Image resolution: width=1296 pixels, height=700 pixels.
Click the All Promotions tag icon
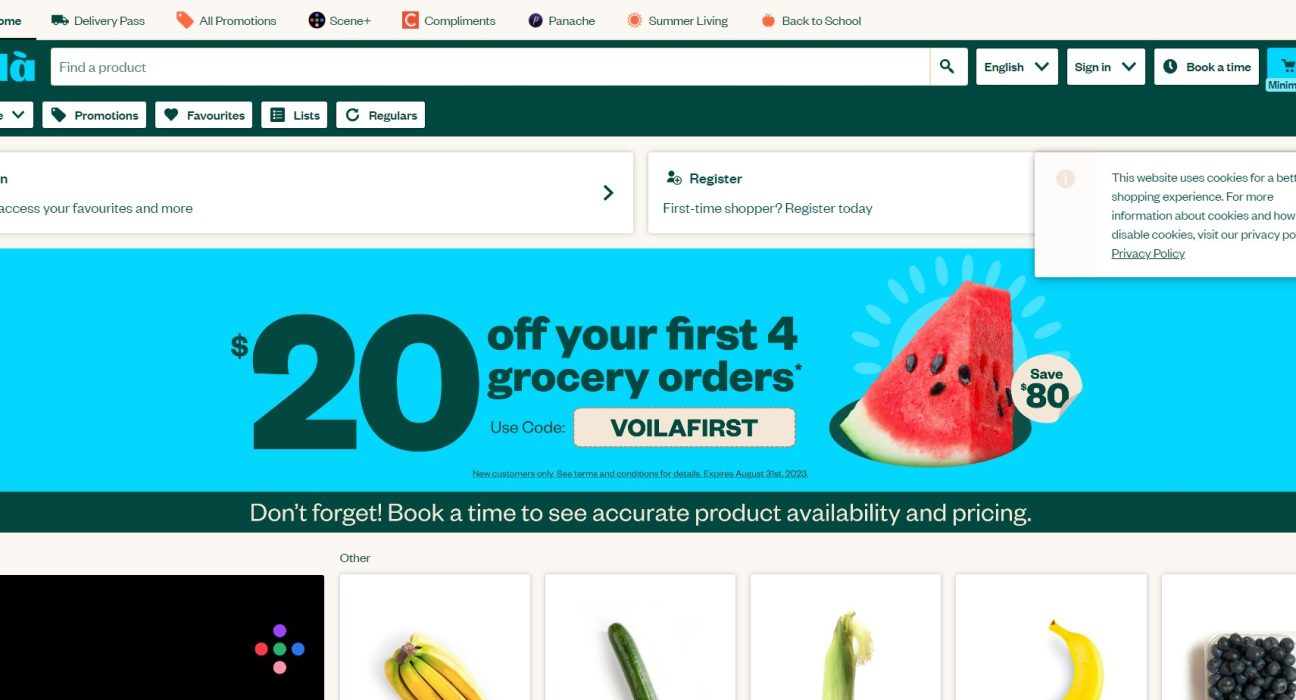point(185,20)
